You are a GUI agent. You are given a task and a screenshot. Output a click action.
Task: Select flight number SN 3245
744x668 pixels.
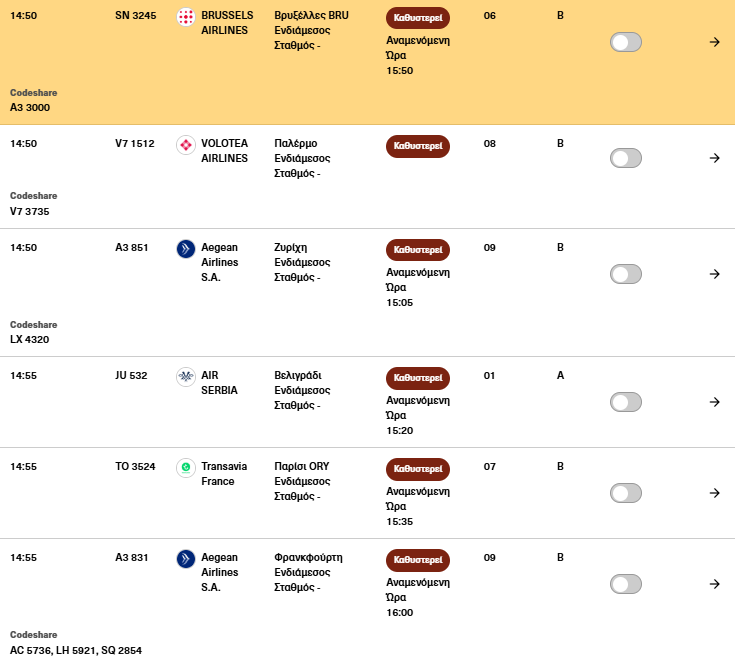tap(136, 16)
